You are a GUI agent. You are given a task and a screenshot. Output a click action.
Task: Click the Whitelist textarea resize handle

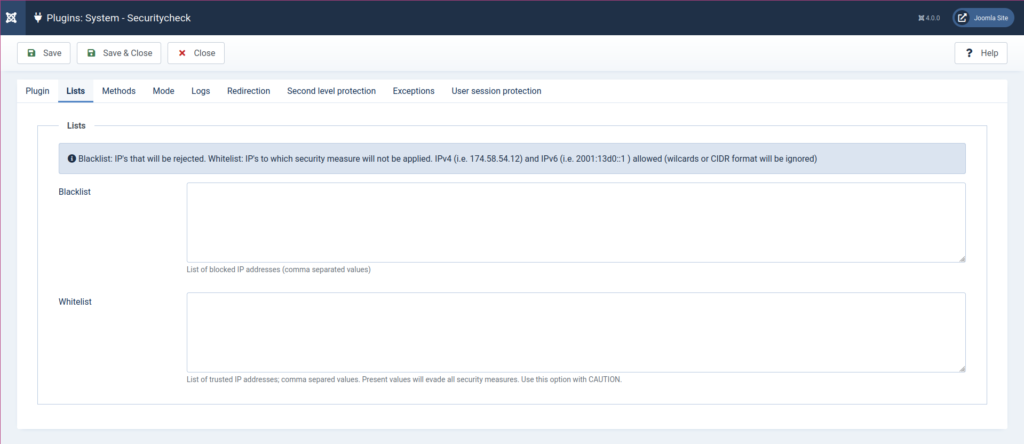(962, 368)
